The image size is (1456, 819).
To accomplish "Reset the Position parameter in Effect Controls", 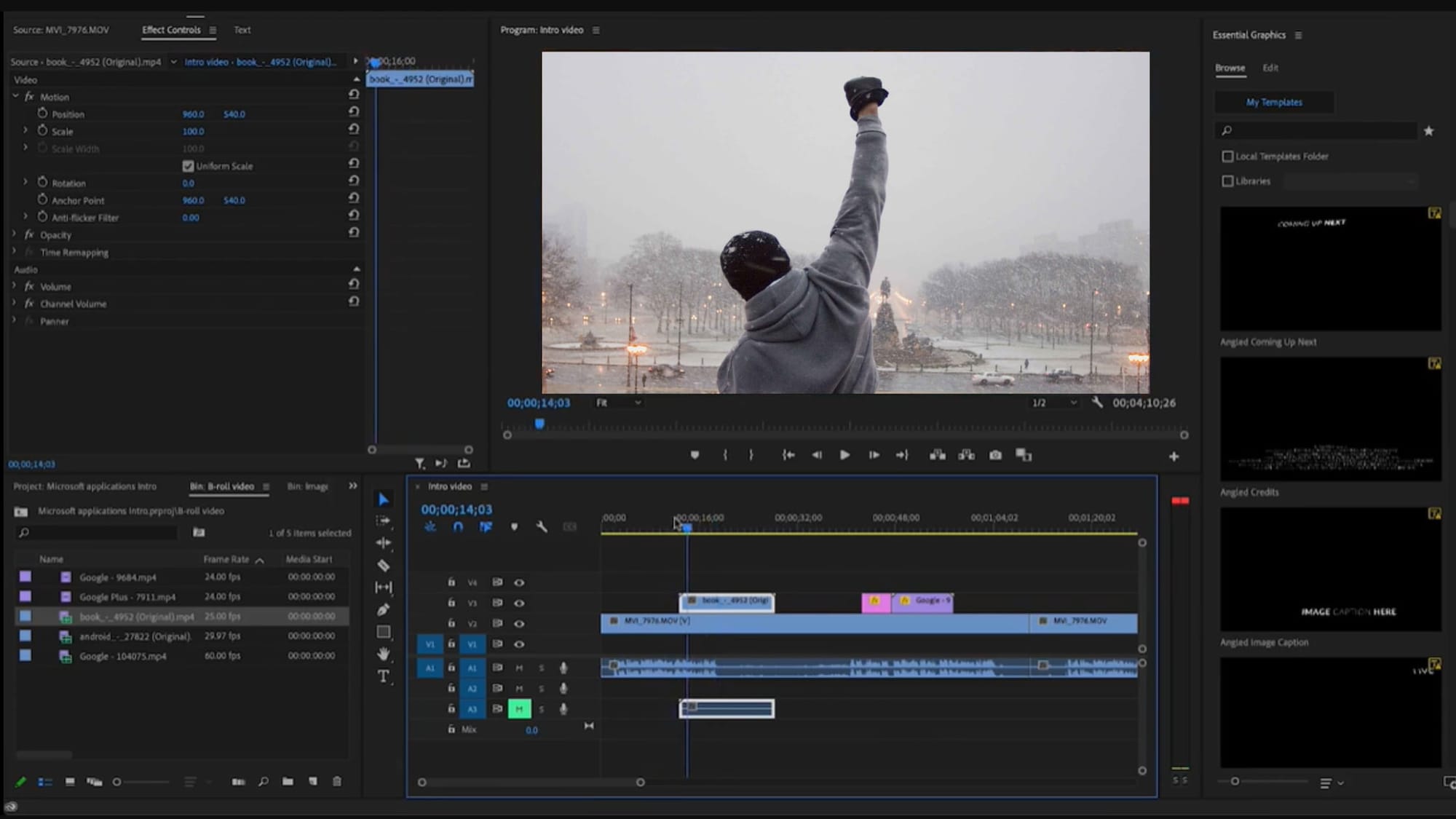I will [354, 112].
